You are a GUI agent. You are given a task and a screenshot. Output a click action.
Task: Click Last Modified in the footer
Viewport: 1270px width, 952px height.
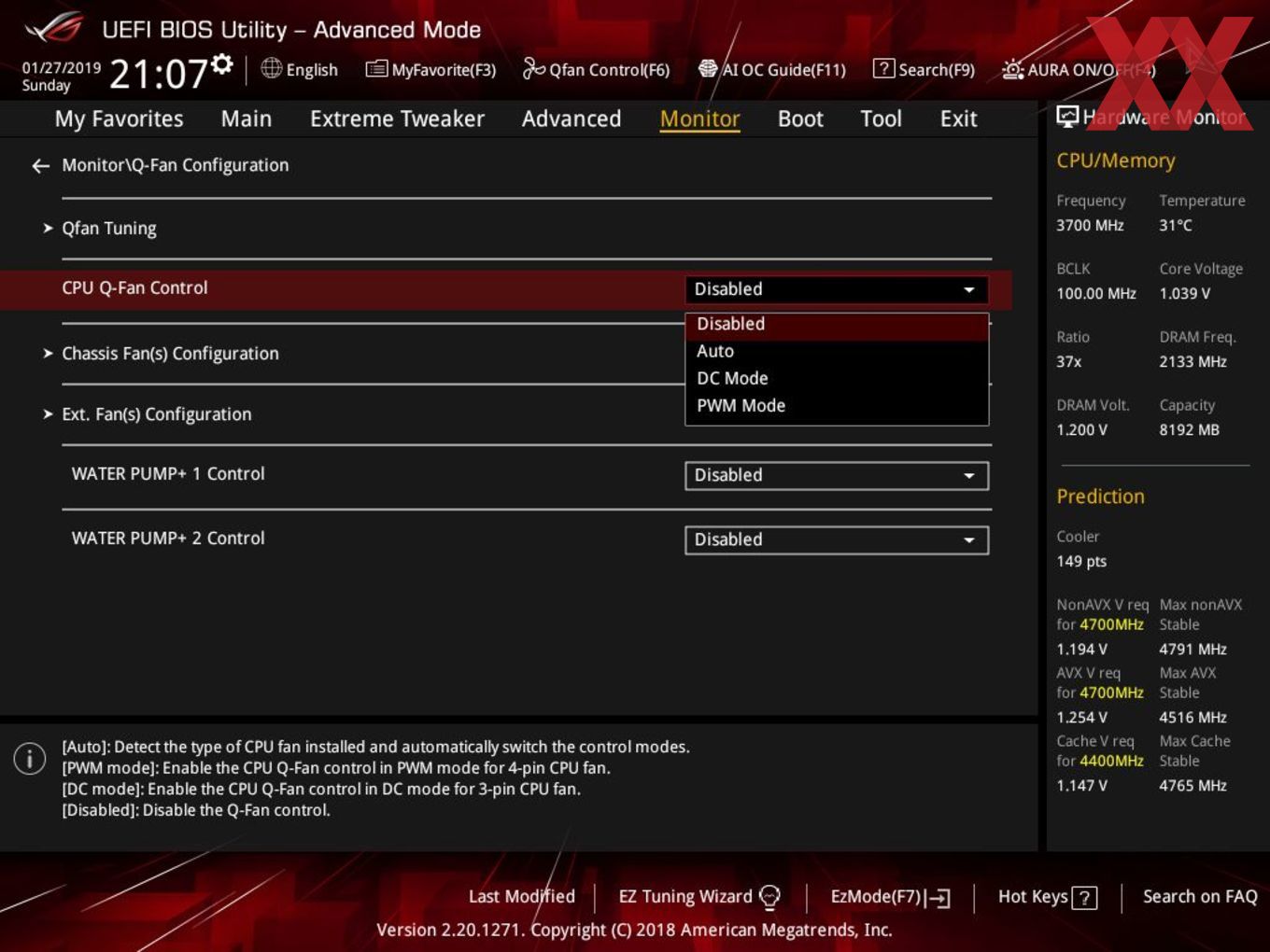pyautogui.click(x=521, y=897)
